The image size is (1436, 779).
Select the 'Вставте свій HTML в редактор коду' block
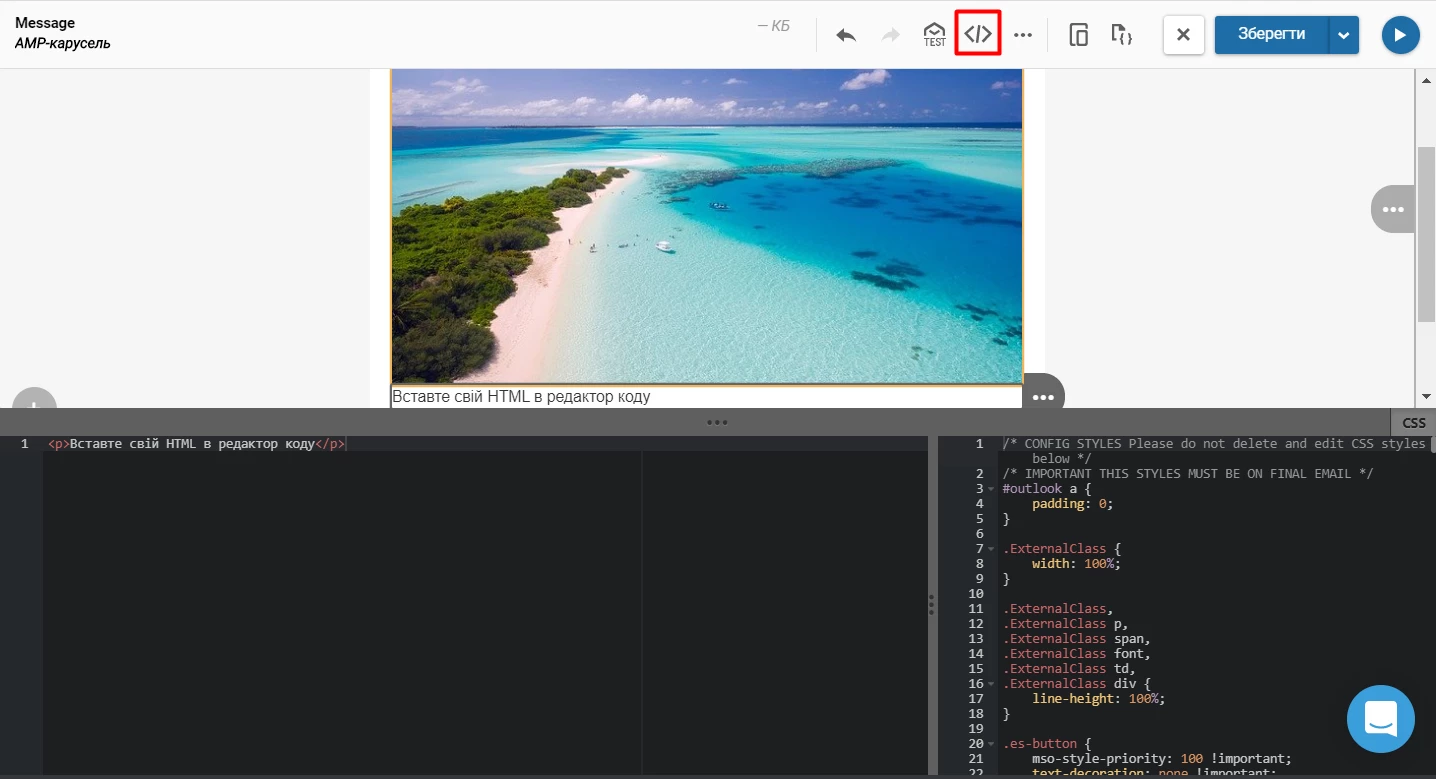[707, 397]
